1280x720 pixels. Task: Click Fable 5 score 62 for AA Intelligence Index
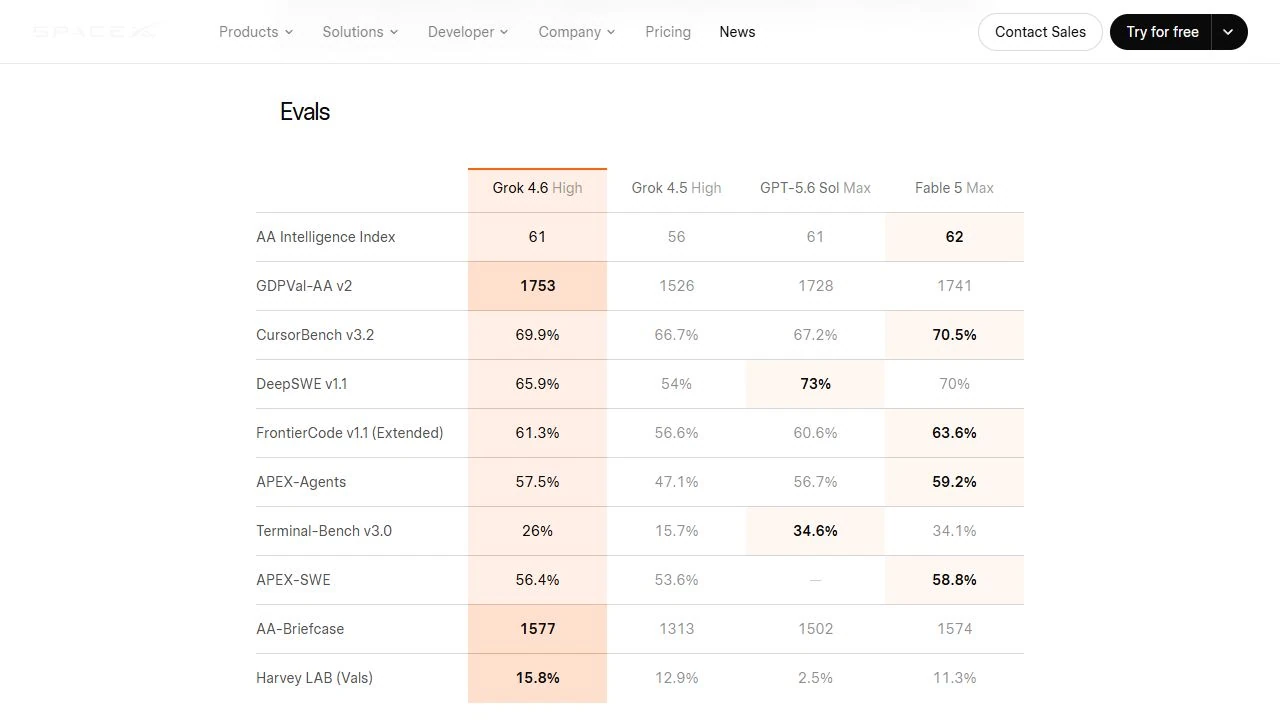[x=954, y=237]
